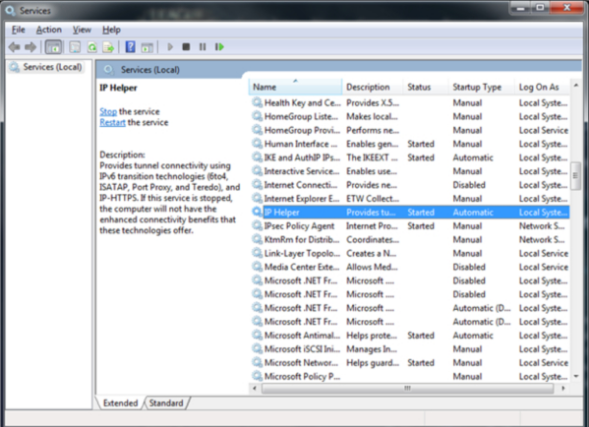The image size is (589, 427).
Task: Click the Stop Service square icon
Action: click(186, 47)
